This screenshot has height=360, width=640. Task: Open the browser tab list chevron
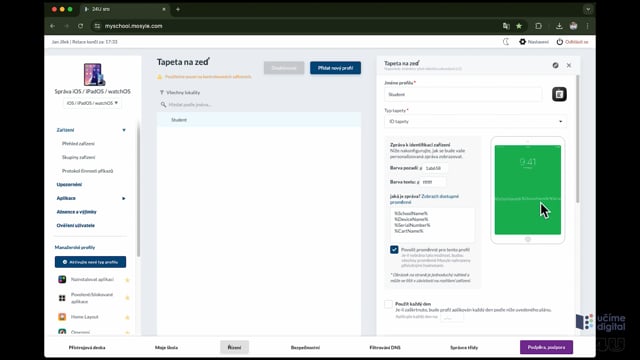coord(588,9)
